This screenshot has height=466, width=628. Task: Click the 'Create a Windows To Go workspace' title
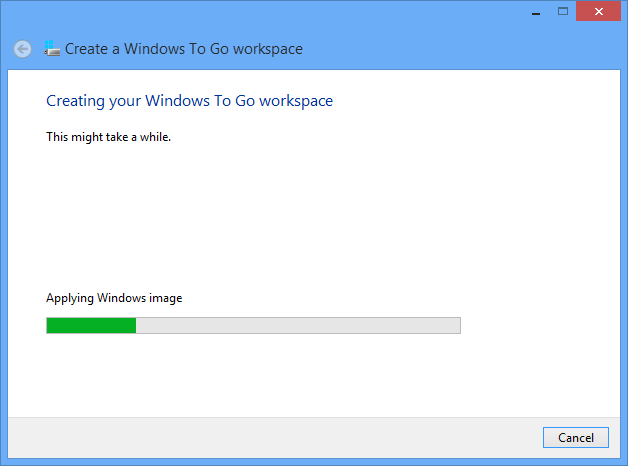click(184, 49)
